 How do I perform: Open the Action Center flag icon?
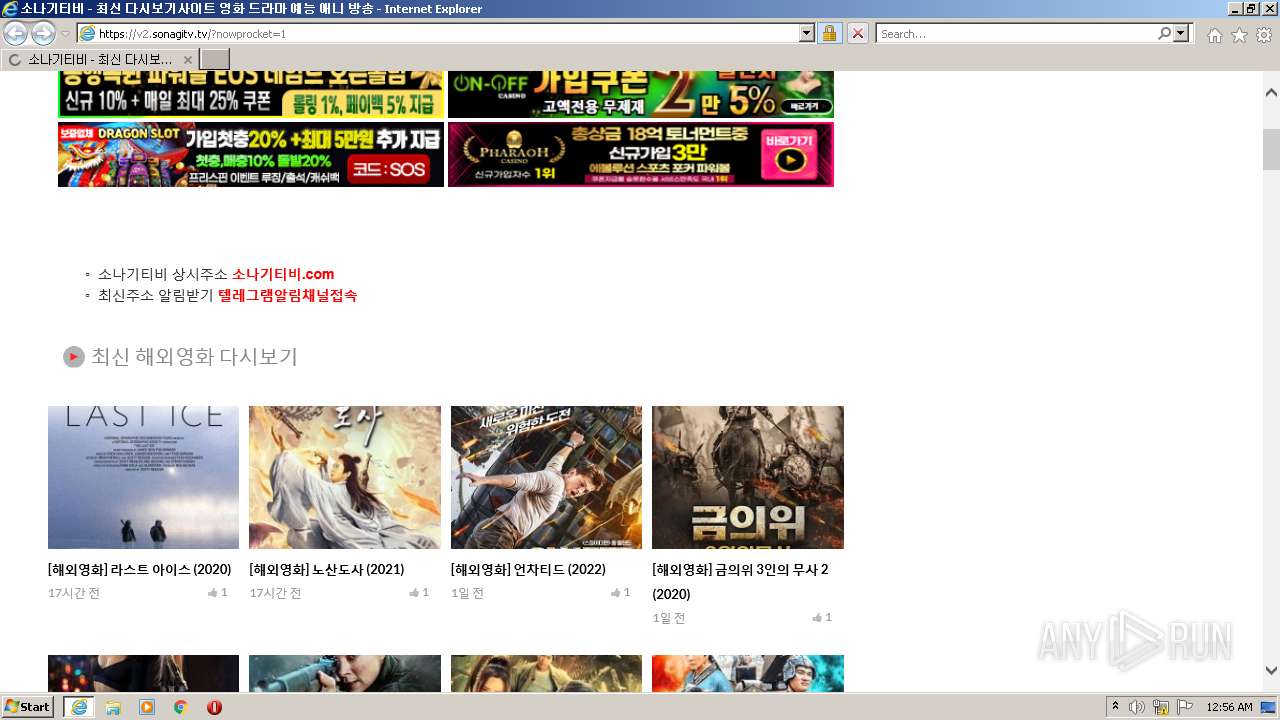tap(1185, 707)
